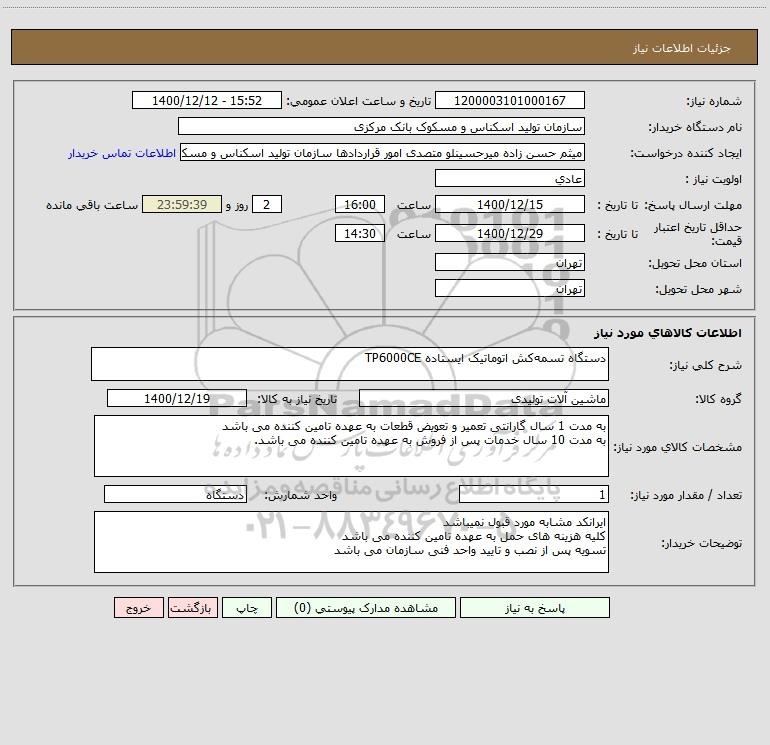Click response deadline date 1400/12/15
Image resolution: width=770 pixels, height=745 pixels.
[510, 204]
